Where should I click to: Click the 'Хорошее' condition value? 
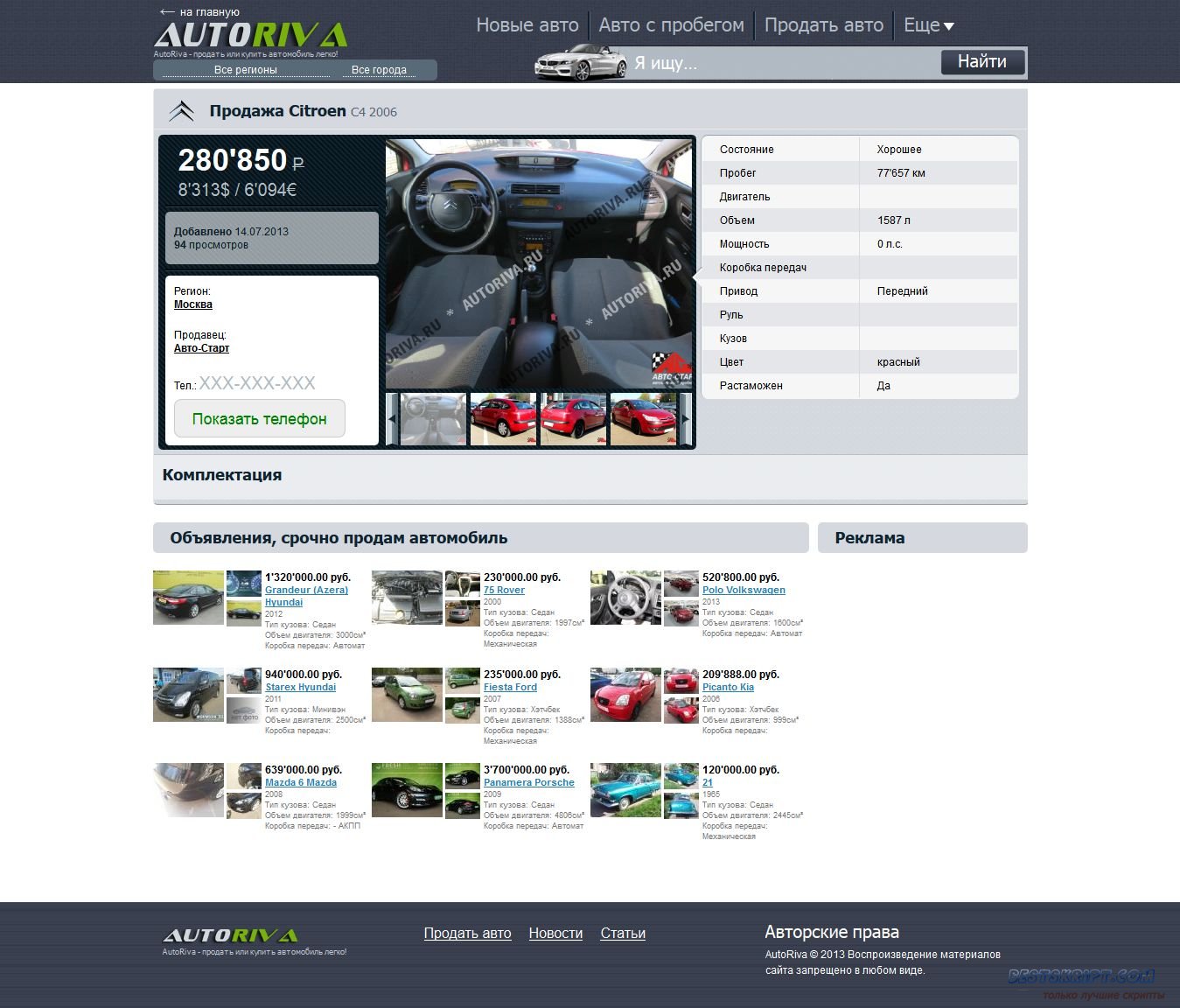click(x=899, y=150)
